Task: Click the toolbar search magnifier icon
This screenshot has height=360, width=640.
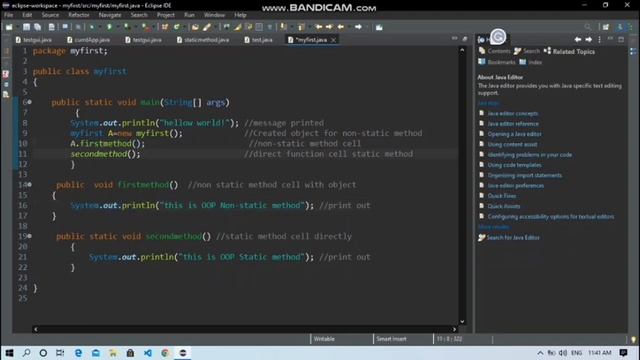Action: point(587,27)
